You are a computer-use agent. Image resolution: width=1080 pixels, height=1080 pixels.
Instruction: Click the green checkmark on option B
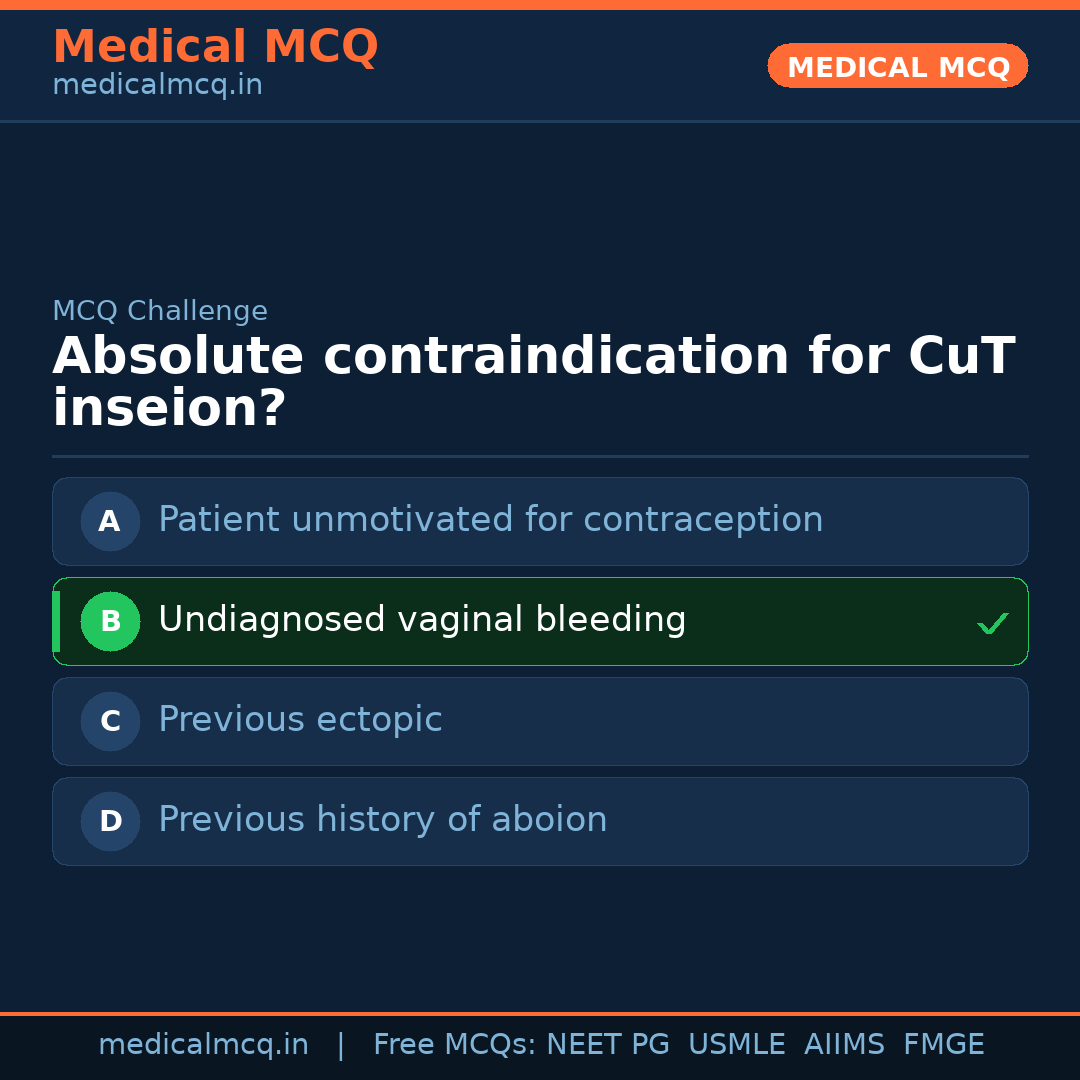(992, 623)
